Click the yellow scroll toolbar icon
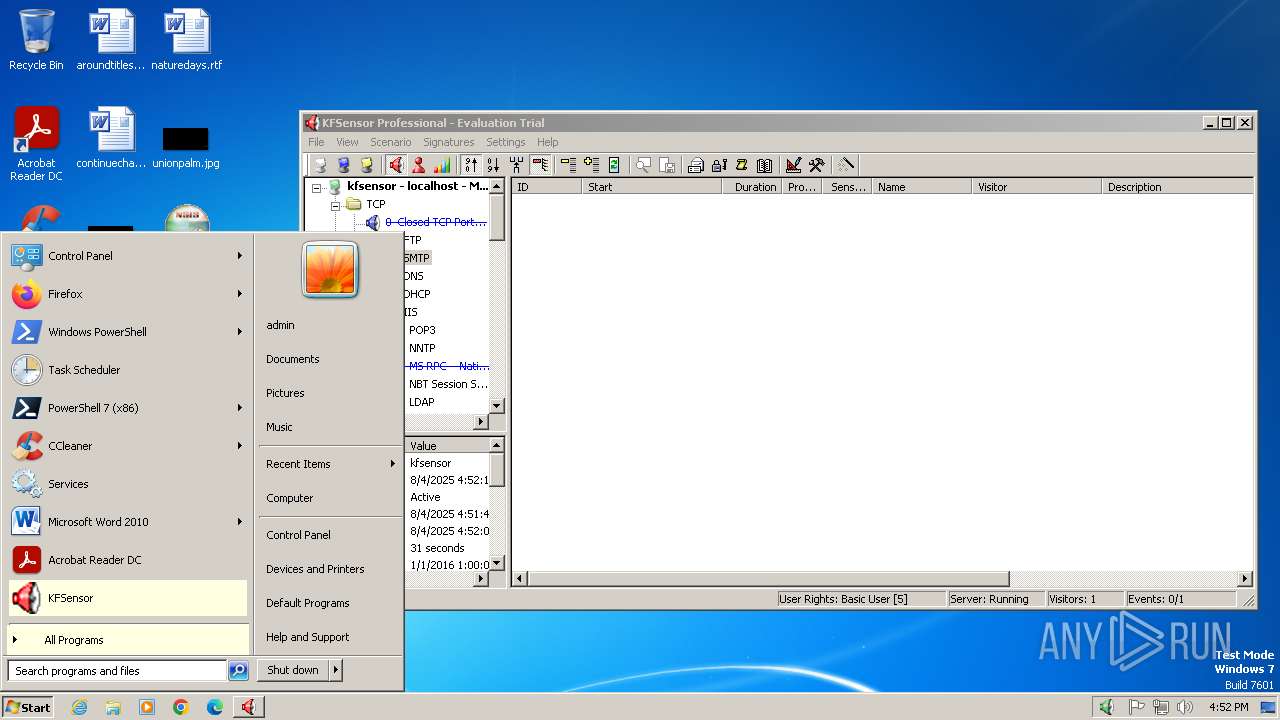 [x=741, y=165]
